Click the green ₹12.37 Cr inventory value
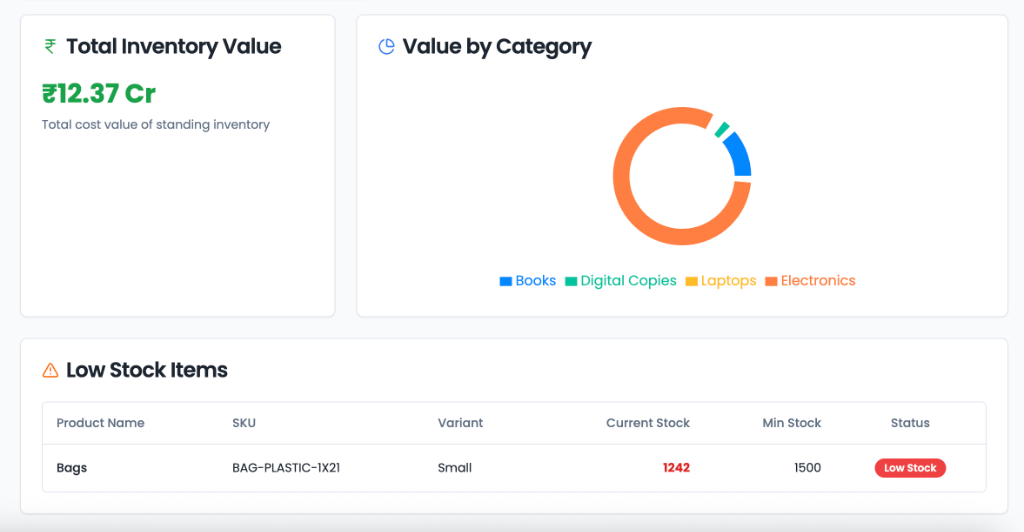The width and height of the screenshot is (1024, 532). point(99,94)
